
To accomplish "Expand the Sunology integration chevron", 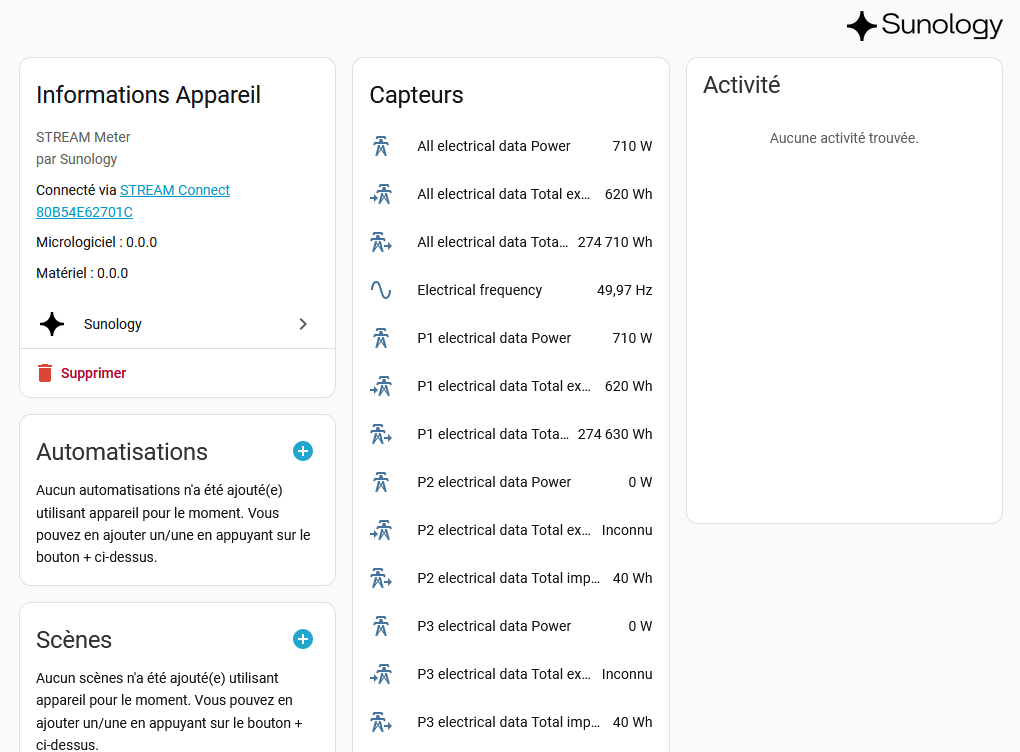I will 303,324.
